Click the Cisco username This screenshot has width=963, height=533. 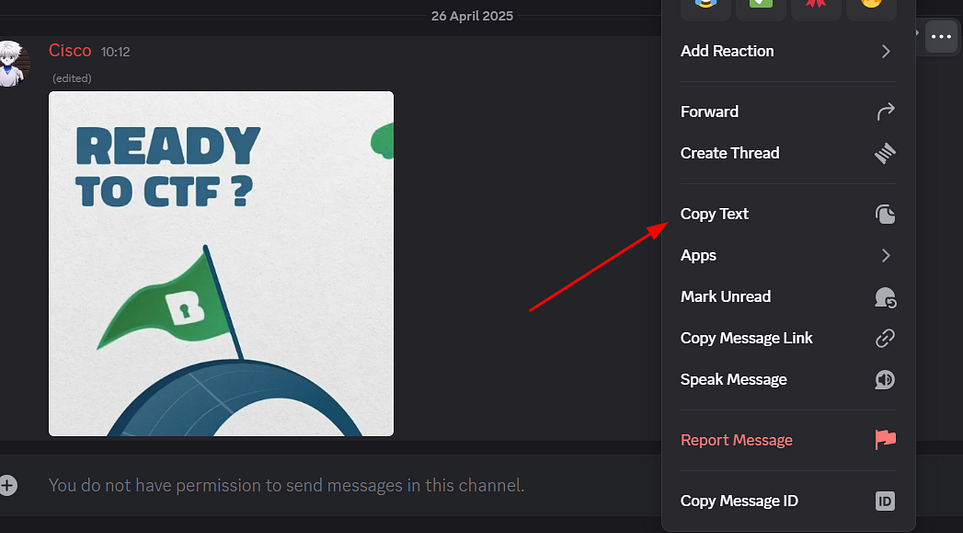click(x=70, y=50)
